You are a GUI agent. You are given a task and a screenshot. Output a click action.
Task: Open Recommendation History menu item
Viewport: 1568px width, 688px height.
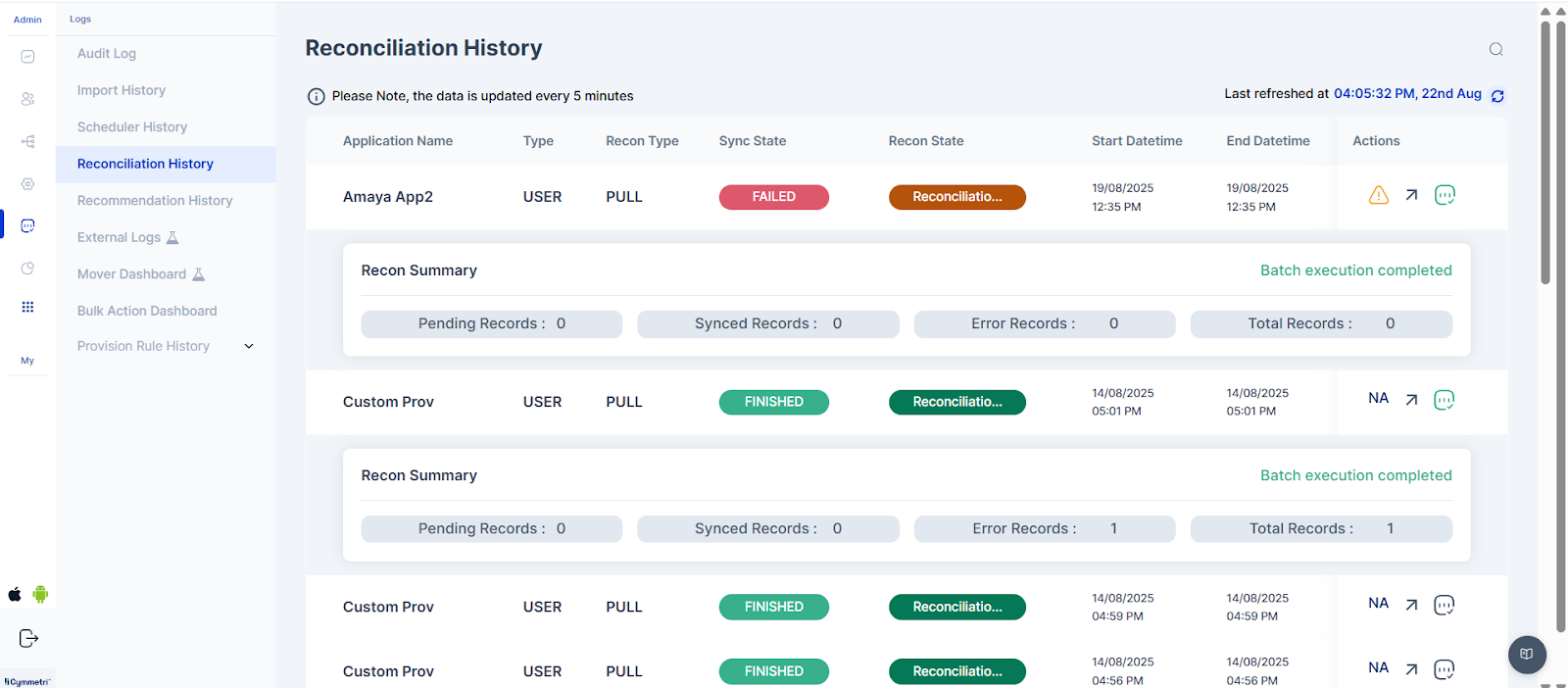[x=155, y=201]
